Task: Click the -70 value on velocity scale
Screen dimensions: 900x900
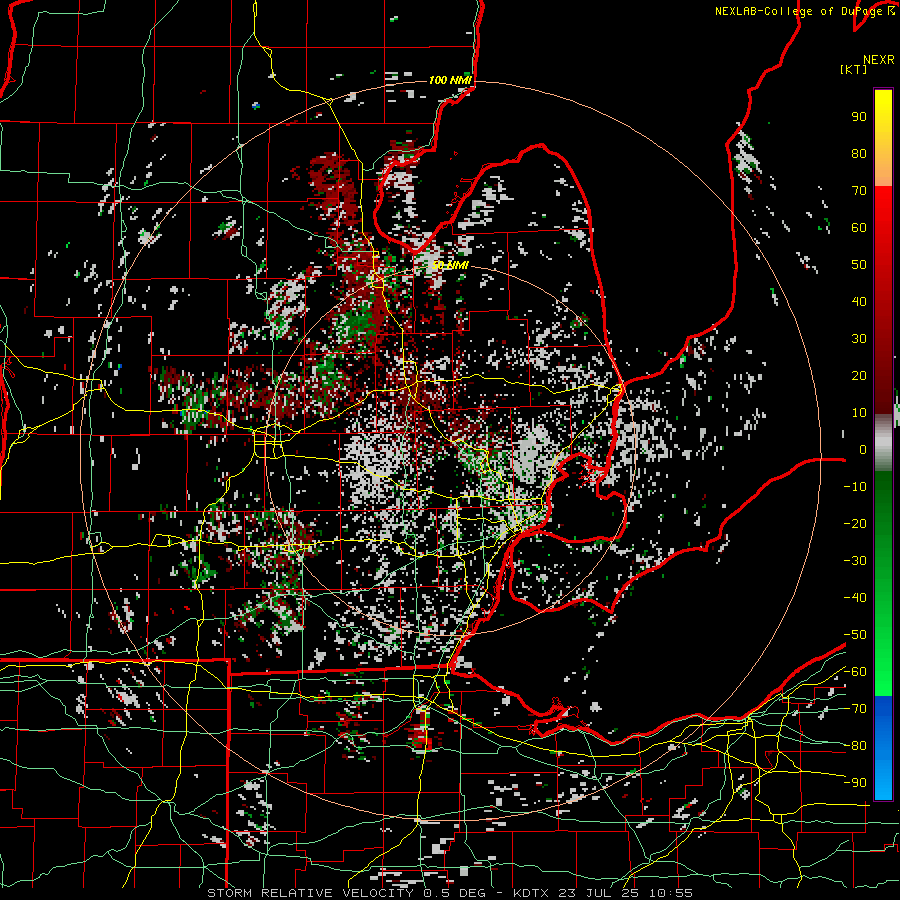Action: tap(855, 709)
